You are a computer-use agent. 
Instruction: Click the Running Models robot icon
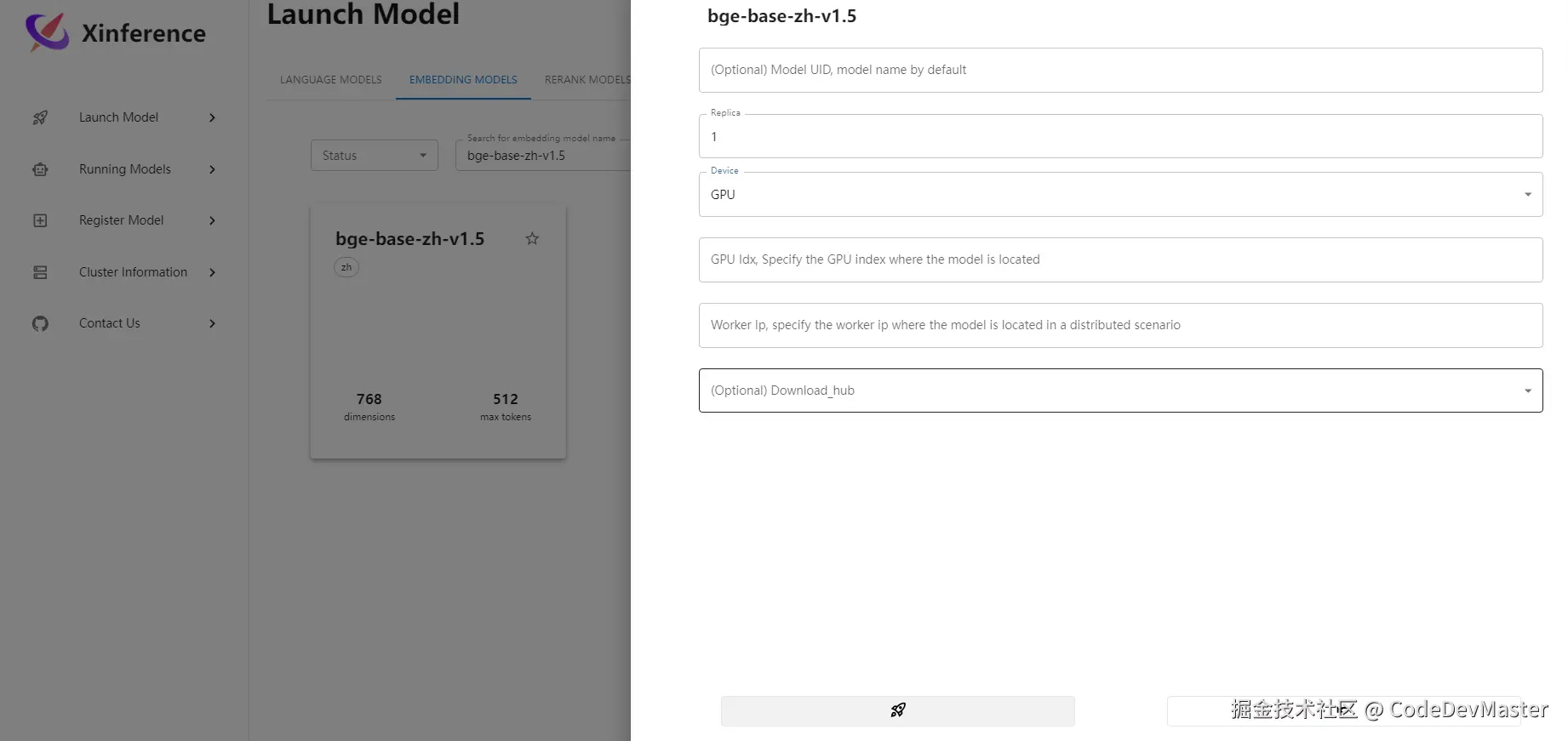[x=40, y=169]
